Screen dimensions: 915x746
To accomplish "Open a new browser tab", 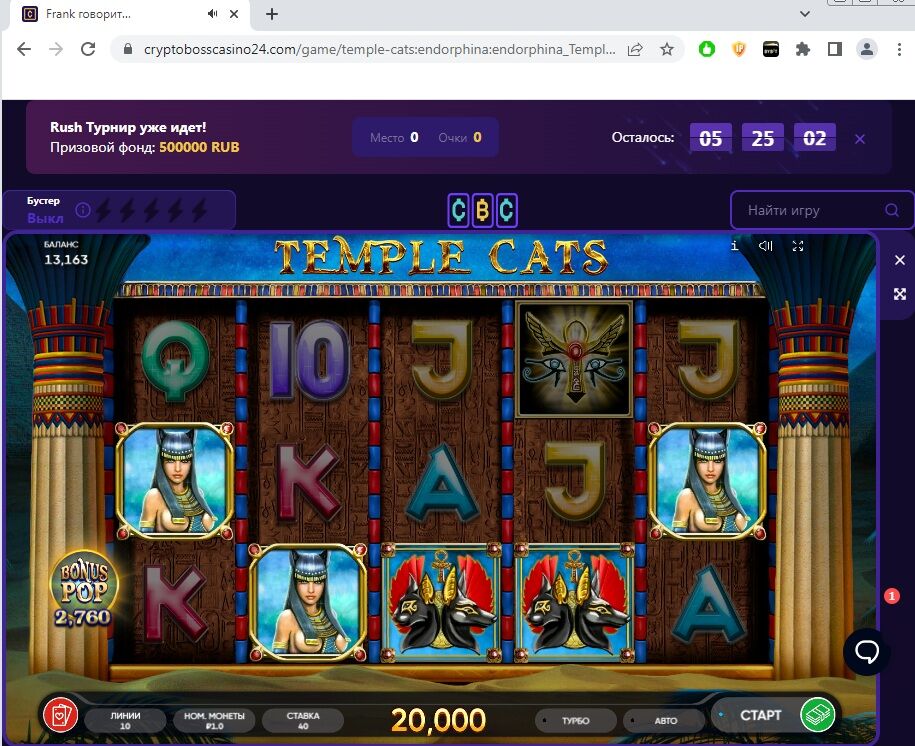I will point(272,14).
